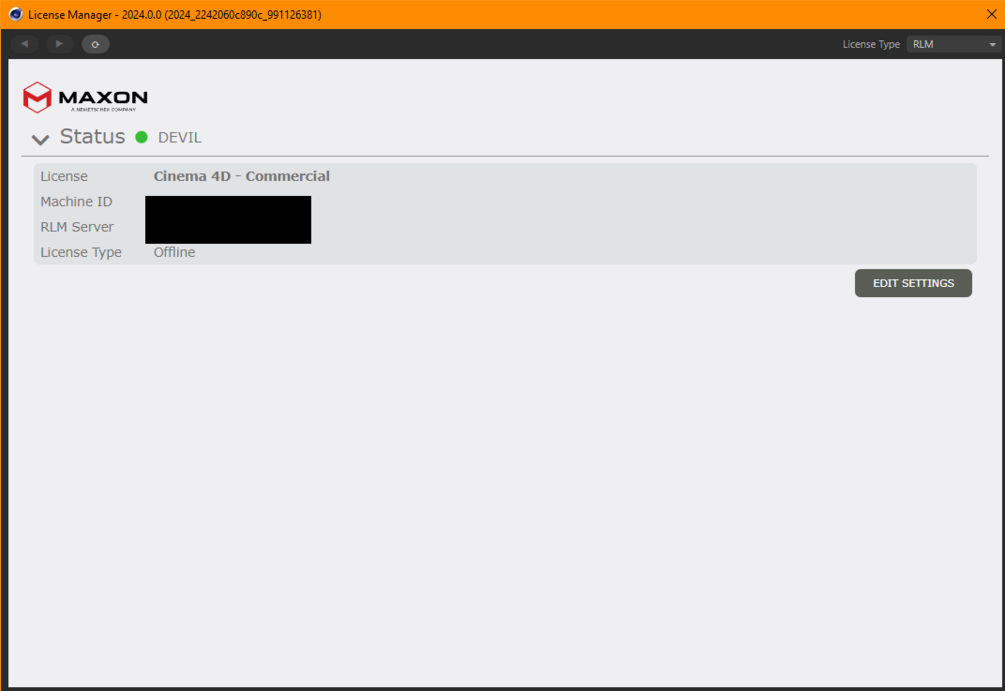Click the 'Offline' license type value
The height and width of the screenshot is (691, 1005).
174,252
